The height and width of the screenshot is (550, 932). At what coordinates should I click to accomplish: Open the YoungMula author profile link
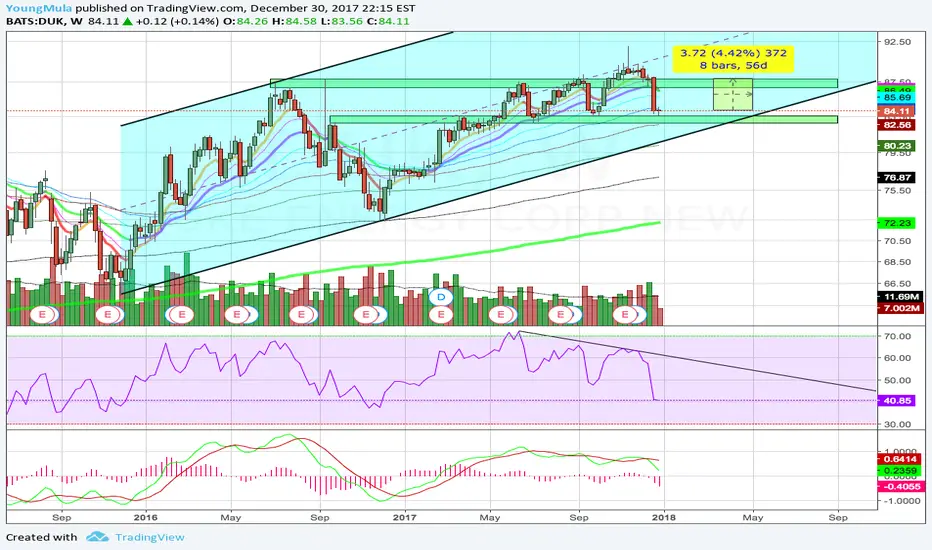[x=39, y=8]
